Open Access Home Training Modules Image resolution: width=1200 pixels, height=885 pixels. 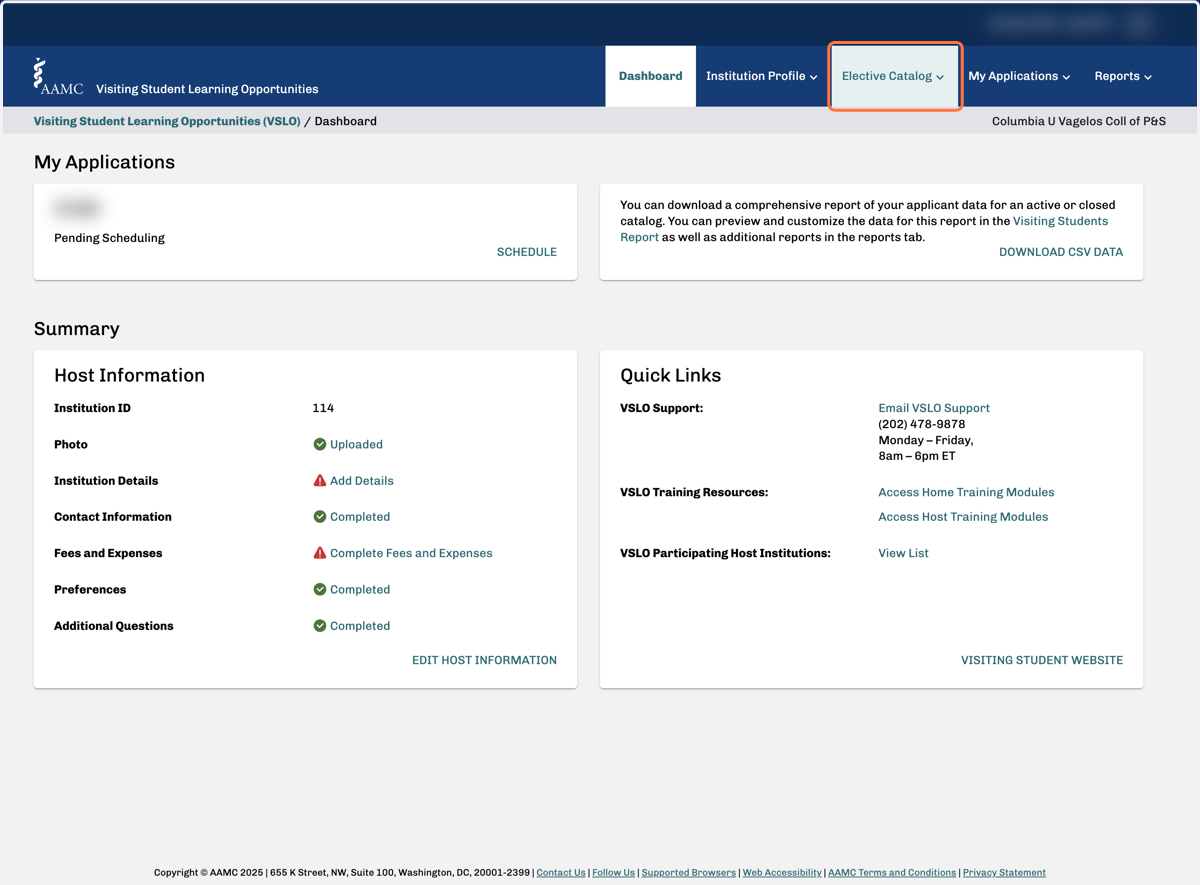(x=966, y=492)
